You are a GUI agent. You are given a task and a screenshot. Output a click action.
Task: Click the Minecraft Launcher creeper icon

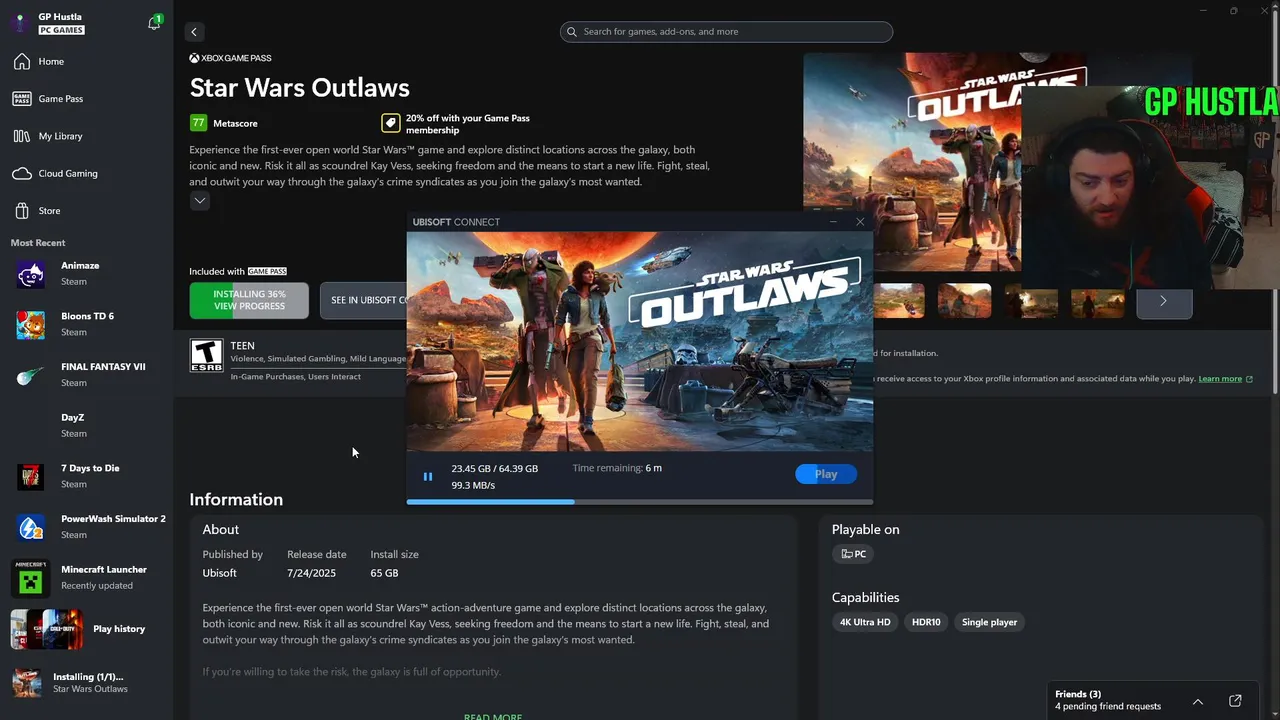(30, 577)
